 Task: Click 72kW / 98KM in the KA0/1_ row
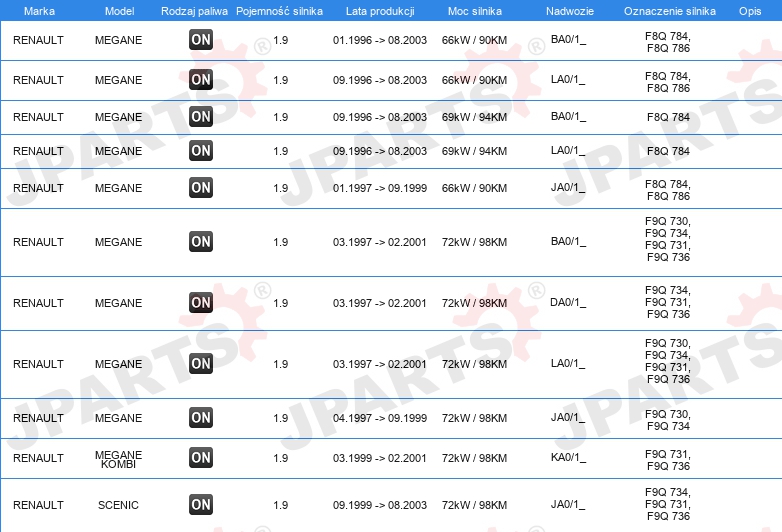(x=474, y=458)
